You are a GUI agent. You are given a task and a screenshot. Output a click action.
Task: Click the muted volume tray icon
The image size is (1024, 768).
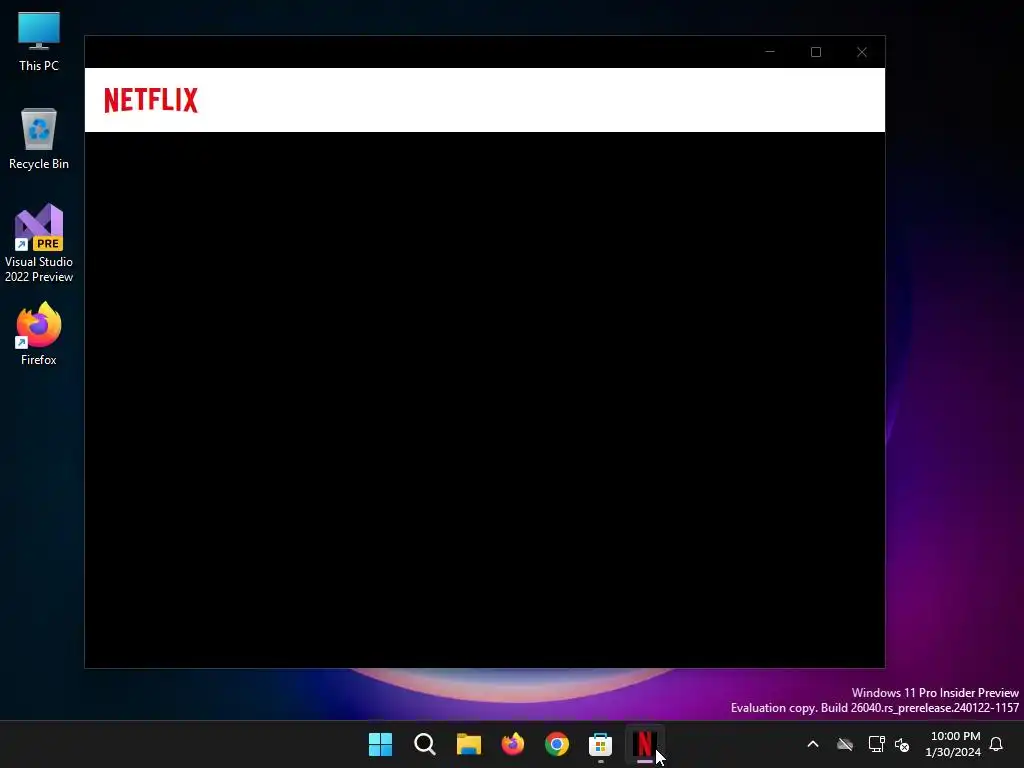903,744
